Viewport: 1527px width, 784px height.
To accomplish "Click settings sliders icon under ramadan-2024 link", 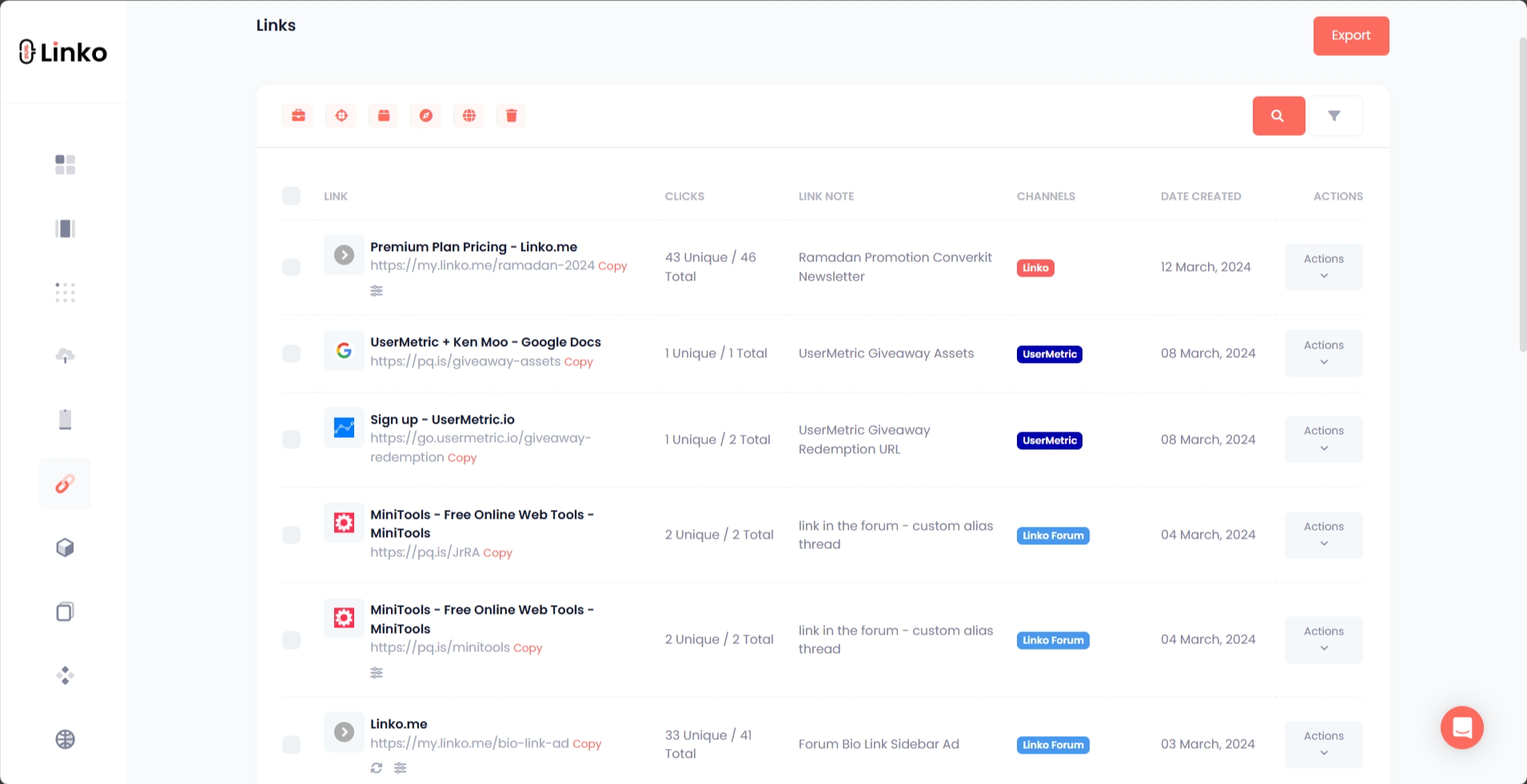I will pyautogui.click(x=377, y=291).
